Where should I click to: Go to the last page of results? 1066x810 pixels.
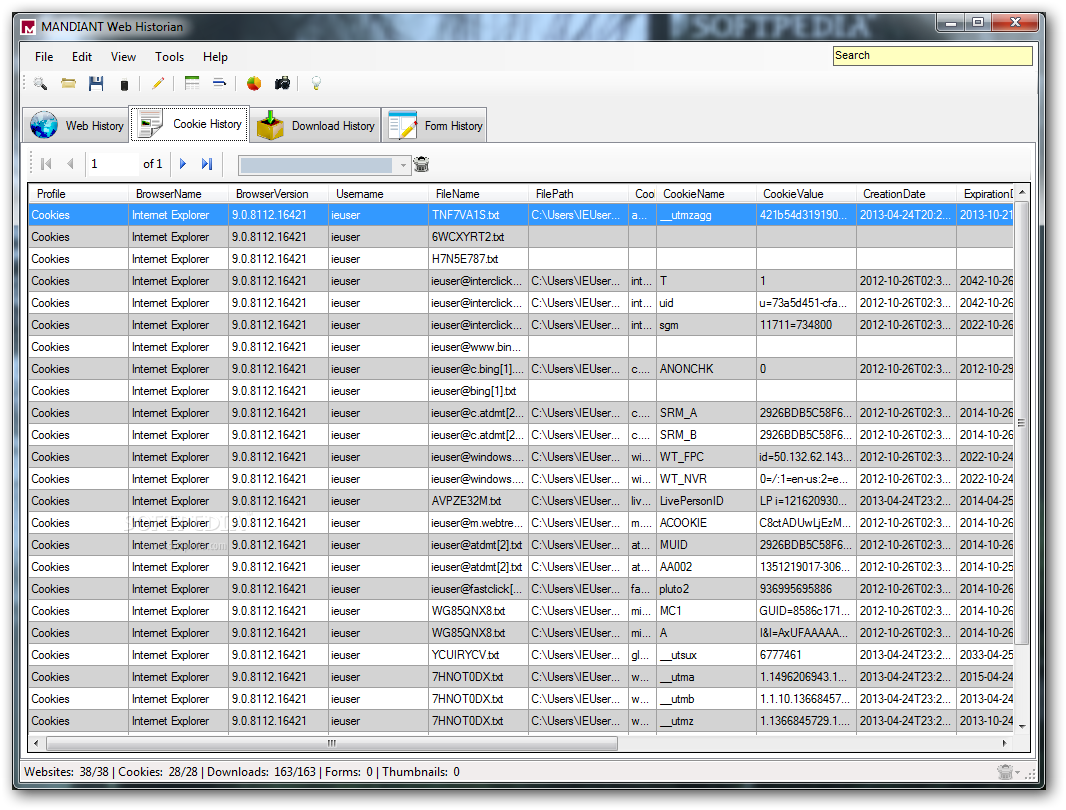(x=207, y=164)
